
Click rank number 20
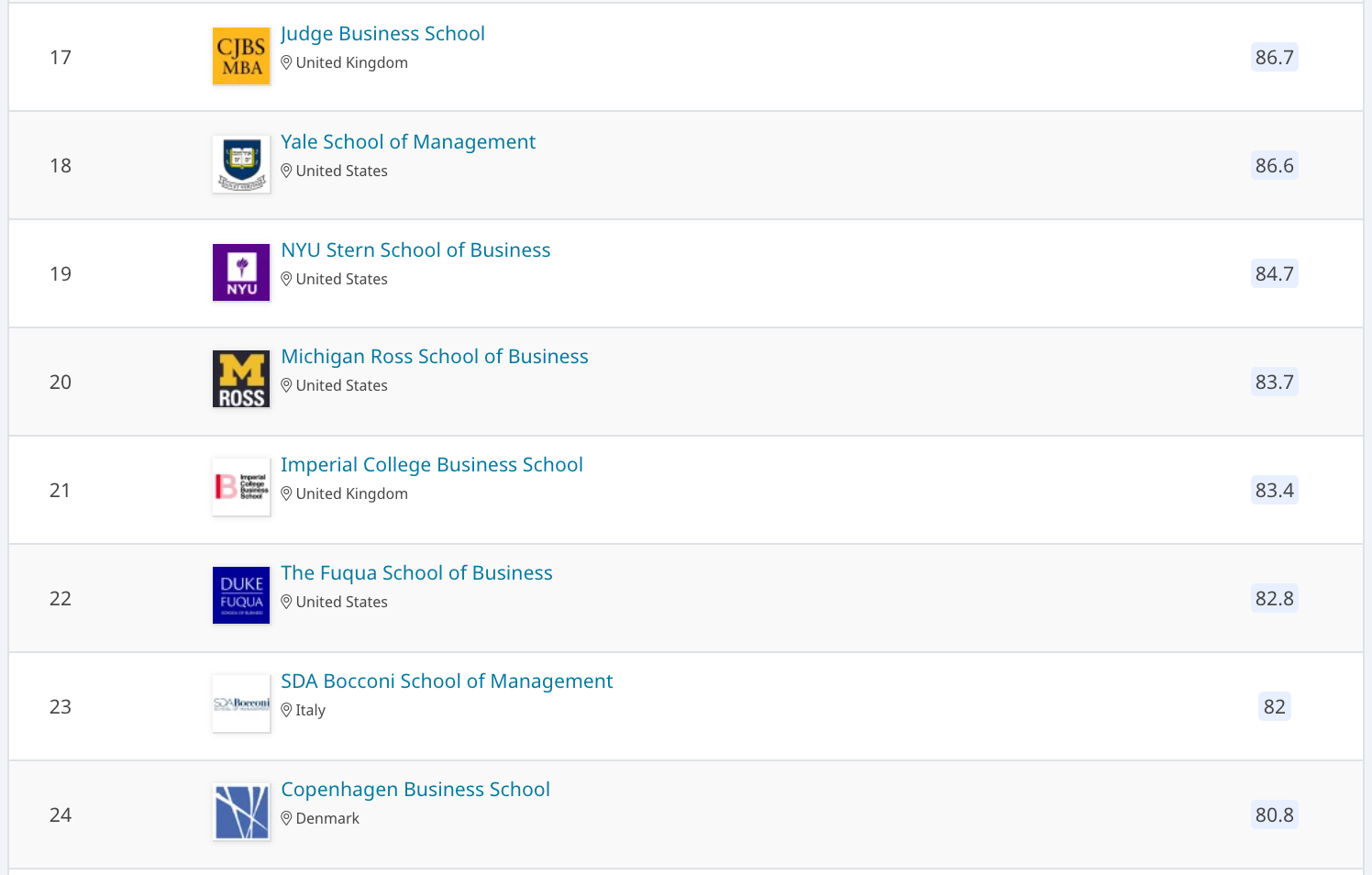point(61,382)
